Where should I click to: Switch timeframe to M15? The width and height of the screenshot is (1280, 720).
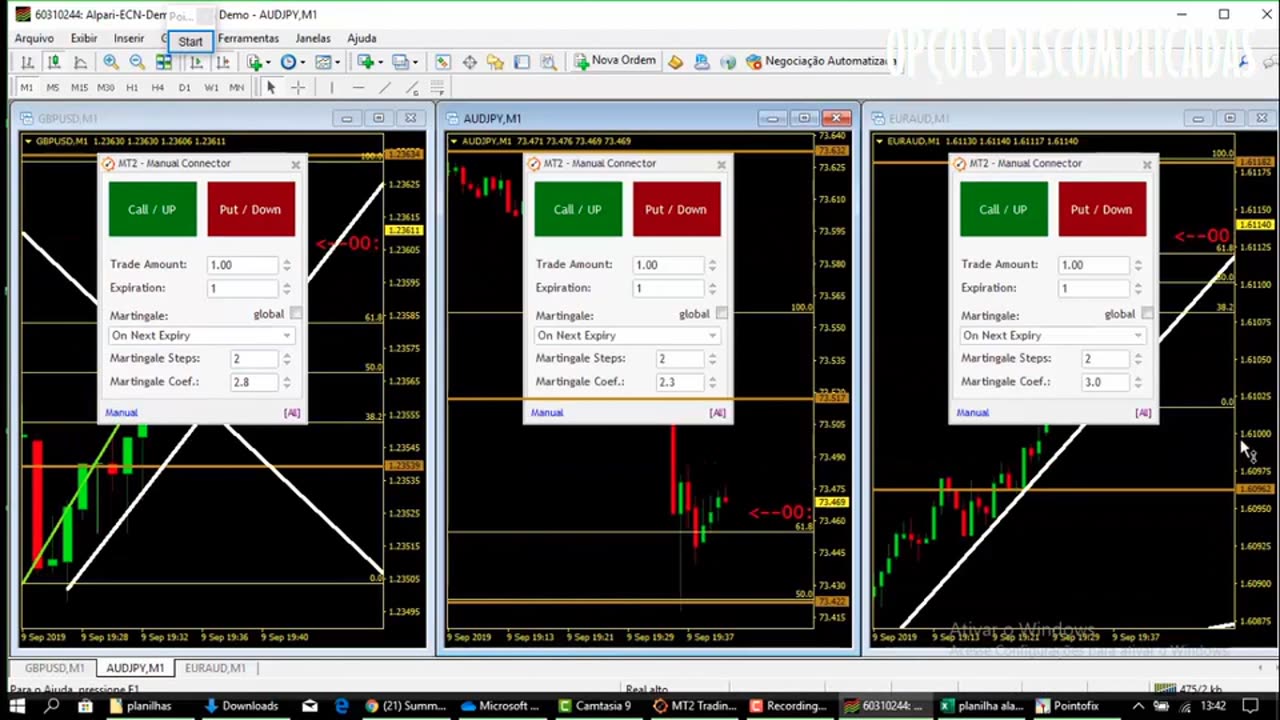click(x=79, y=88)
